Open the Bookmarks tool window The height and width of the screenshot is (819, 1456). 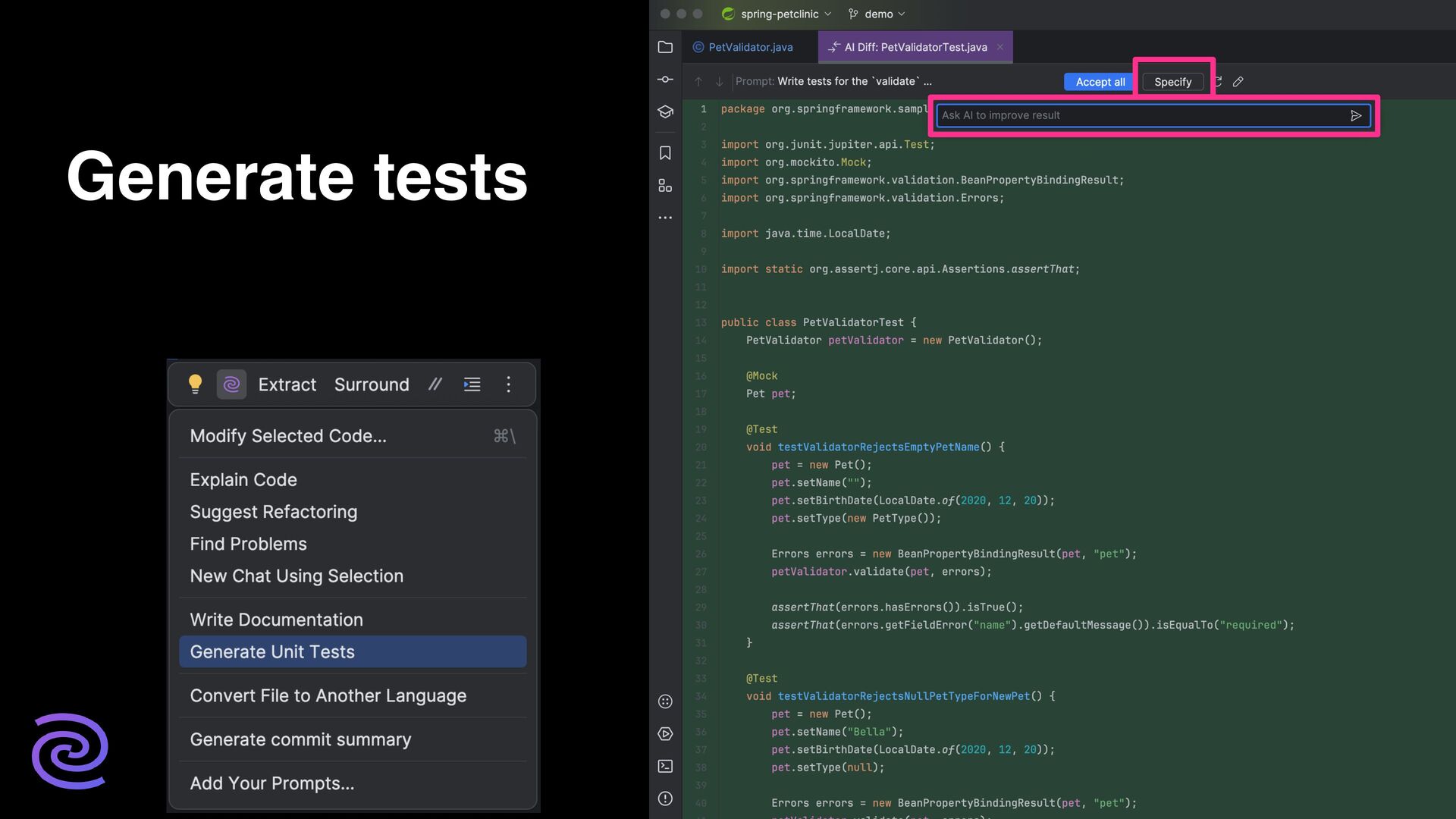point(665,153)
